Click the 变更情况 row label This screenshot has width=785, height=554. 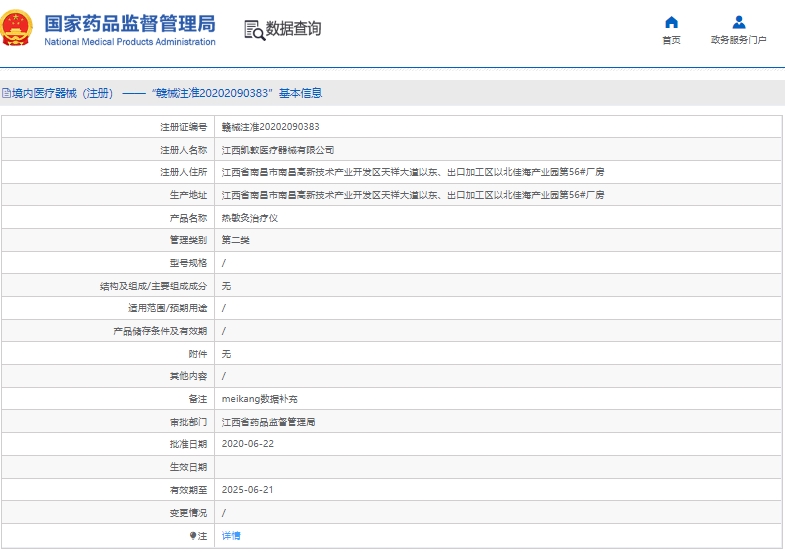pos(188,513)
